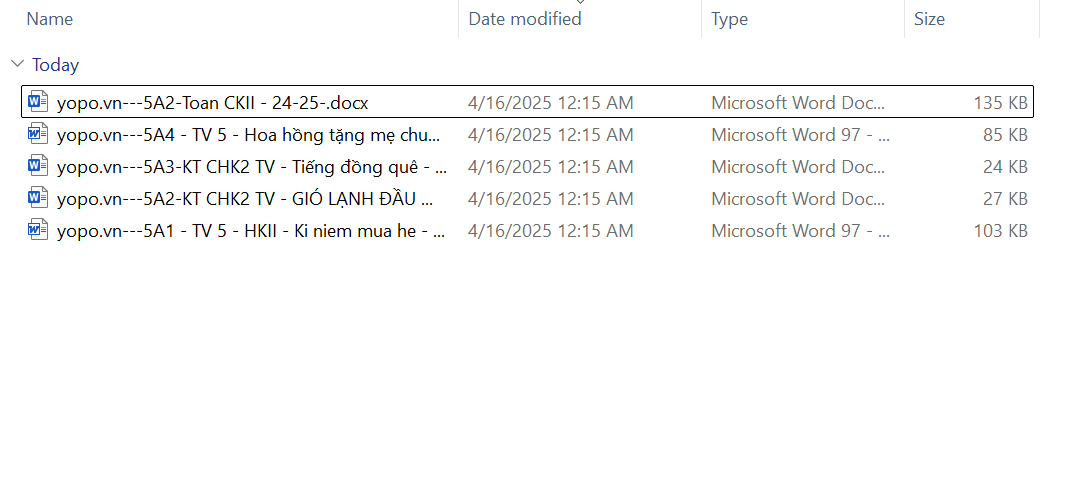Select the 5A1 - TV 5 - HKII - Ki niem mua he file name
The height and width of the screenshot is (479, 1081).
(x=251, y=230)
